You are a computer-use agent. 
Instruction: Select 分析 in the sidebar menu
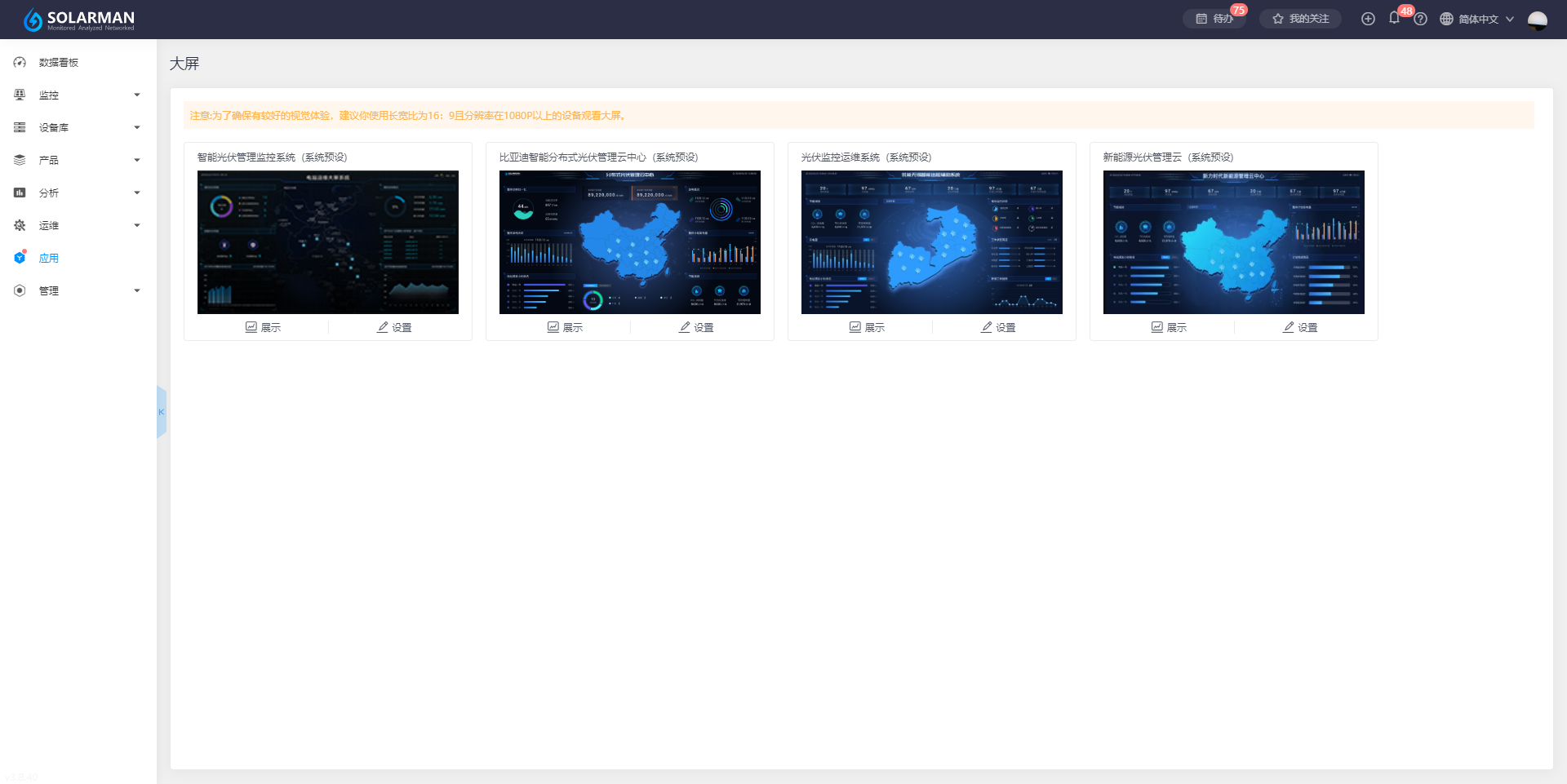tap(49, 193)
